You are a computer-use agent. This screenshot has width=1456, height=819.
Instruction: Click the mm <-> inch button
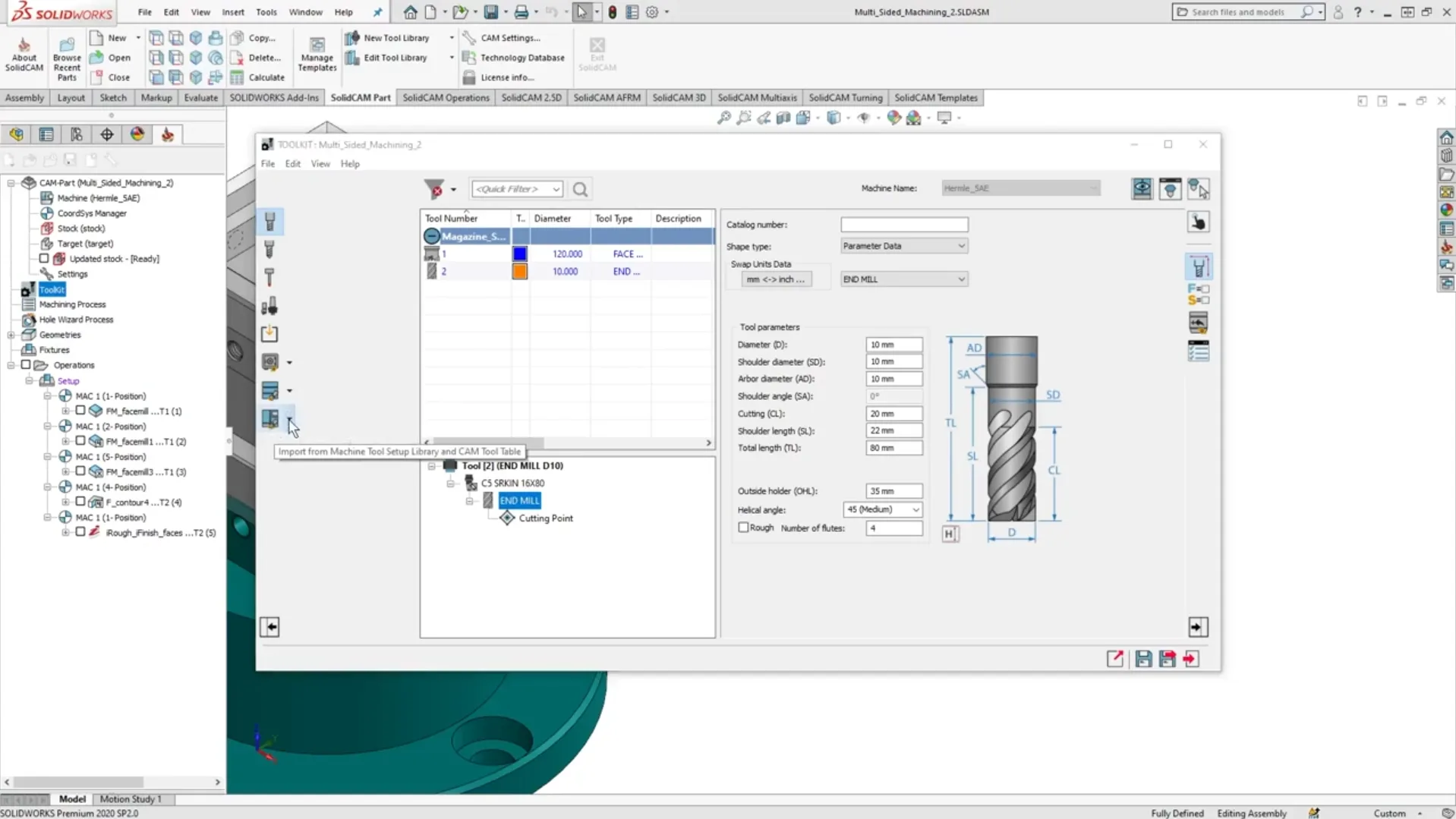click(x=775, y=279)
